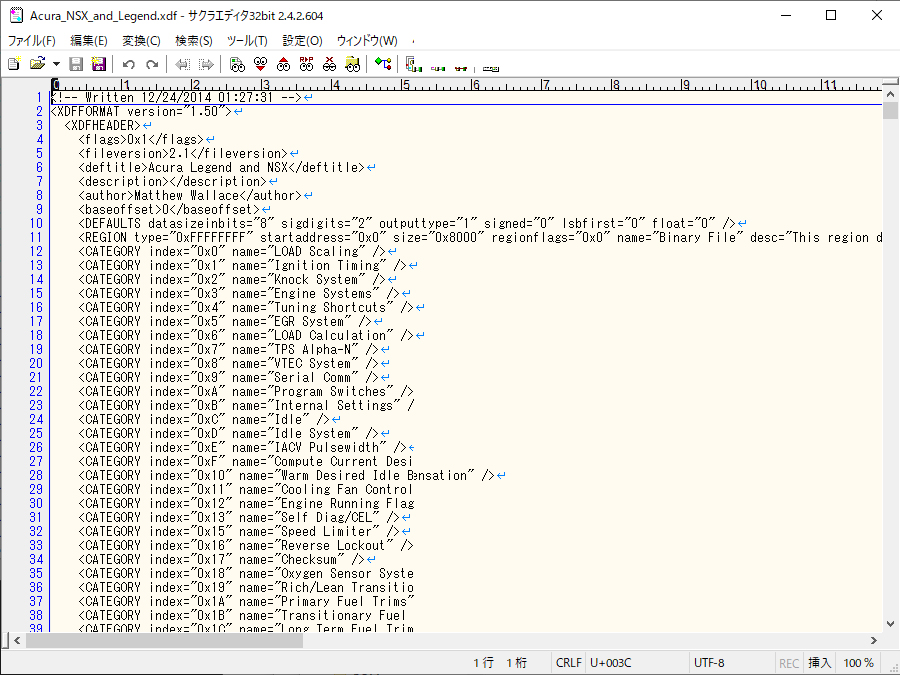Open the ファイル(F) menu
This screenshot has width=900, height=675.
(x=32, y=41)
